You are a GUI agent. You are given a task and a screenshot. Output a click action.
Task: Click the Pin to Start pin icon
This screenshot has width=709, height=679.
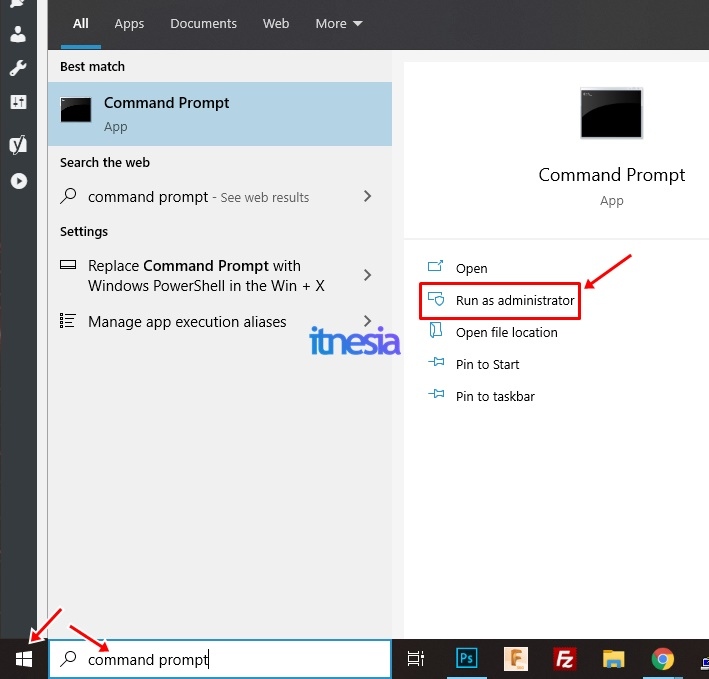coord(436,362)
